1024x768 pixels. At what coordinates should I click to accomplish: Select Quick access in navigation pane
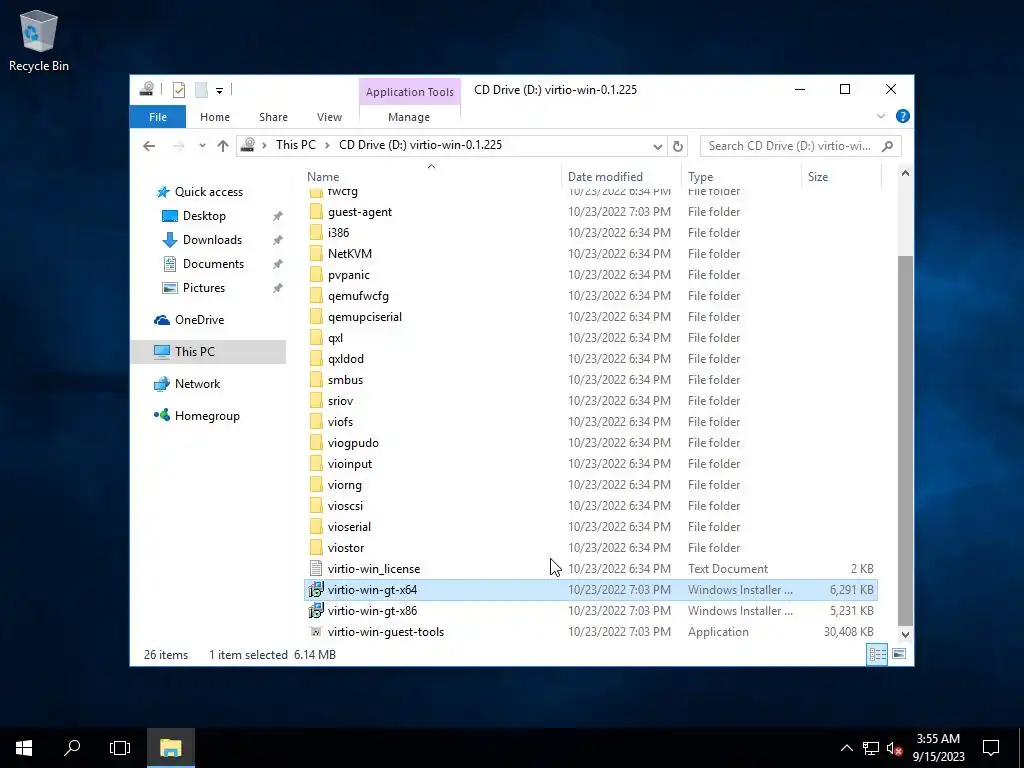coord(209,192)
